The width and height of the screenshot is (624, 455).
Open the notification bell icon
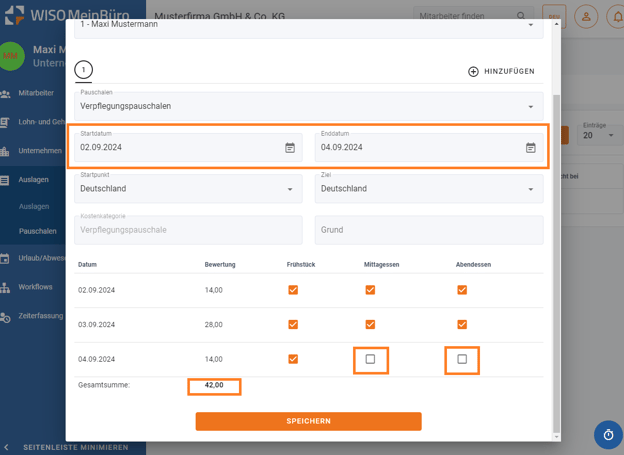(x=617, y=17)
